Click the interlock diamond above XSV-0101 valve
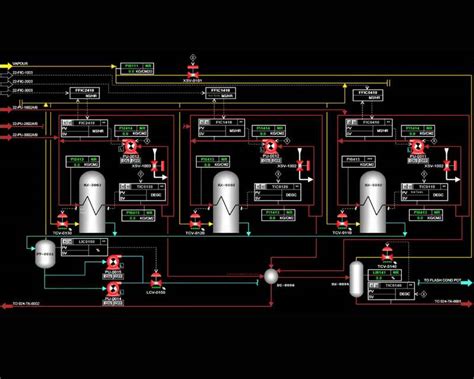 tap(193, 58)
